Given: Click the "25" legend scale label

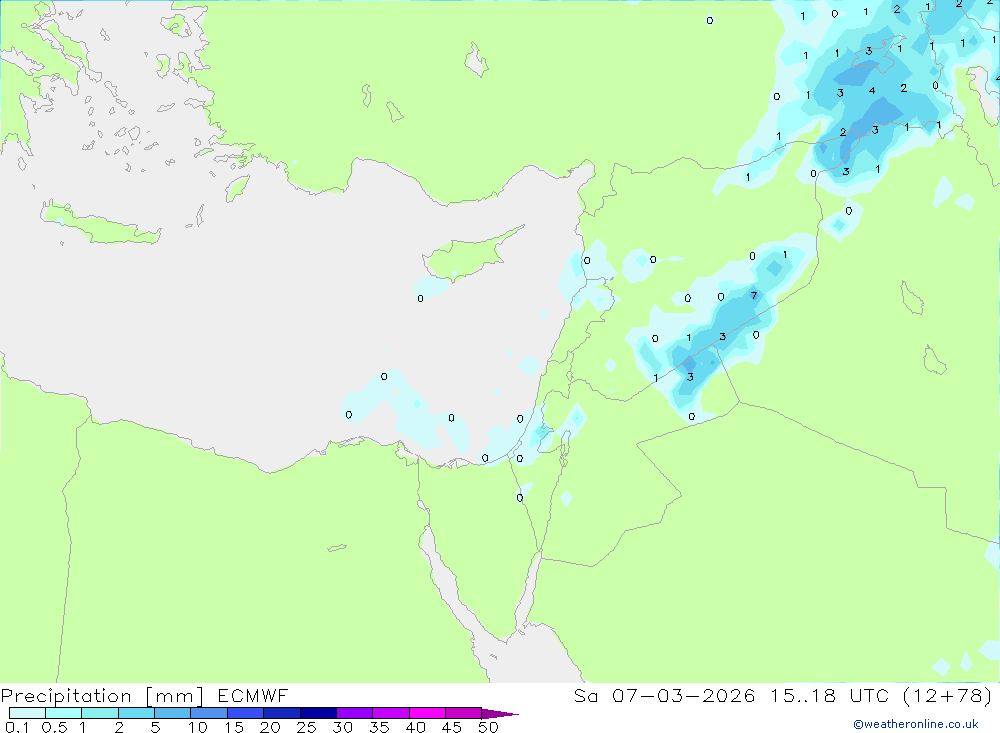Looking at the screenshot, I should (x=306, y=727).
